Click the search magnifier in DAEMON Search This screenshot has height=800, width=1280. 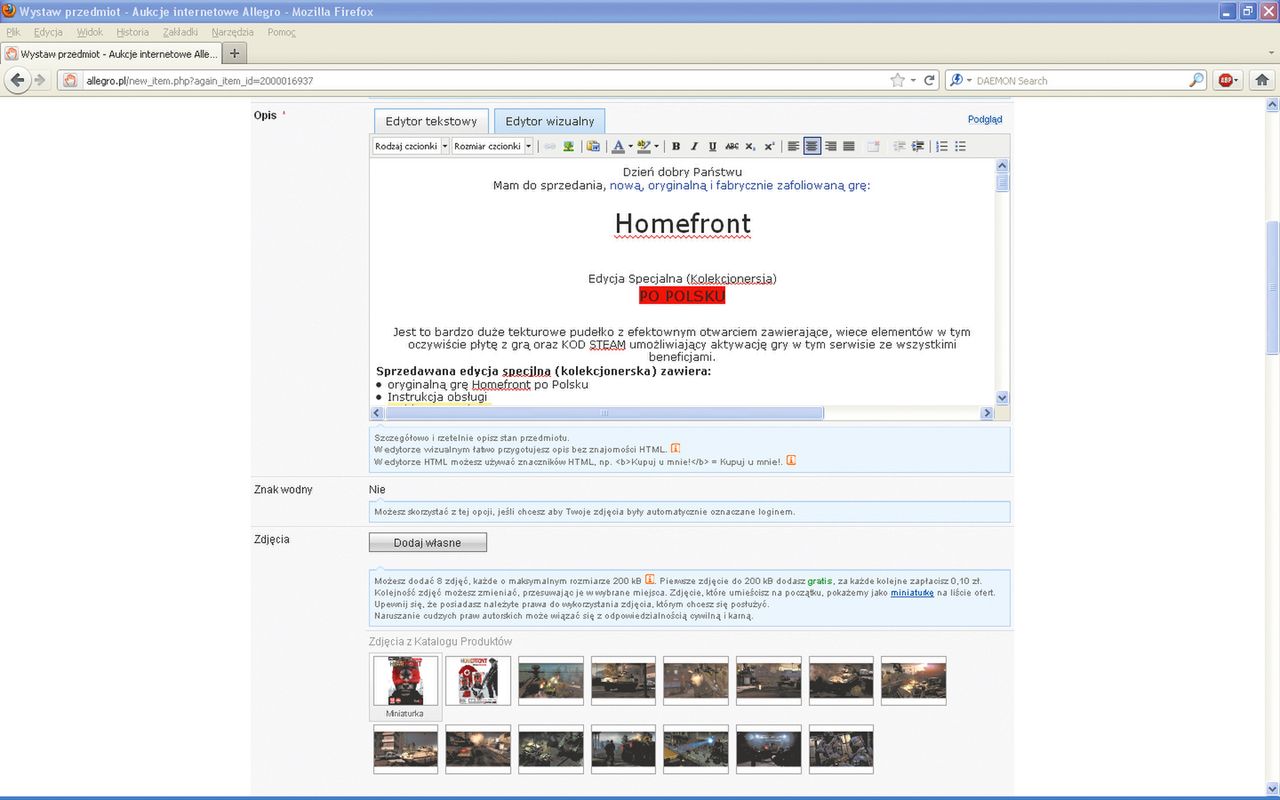pyautogui.click(x=1196, y=80)
